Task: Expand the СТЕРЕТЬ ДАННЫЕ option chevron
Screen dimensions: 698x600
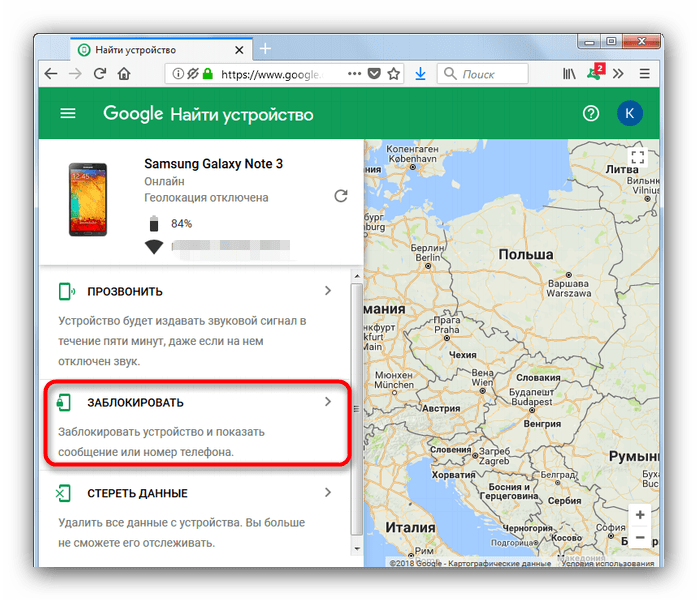Action: click(x=327, y=493)
